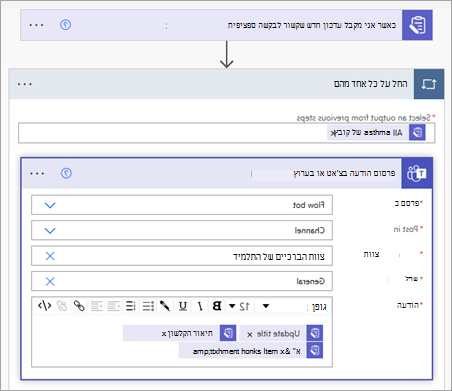The height and width of the screenshot is (391, 452).
Task: Select the highlight pen tool in the editor
Action: pos(165,306)
